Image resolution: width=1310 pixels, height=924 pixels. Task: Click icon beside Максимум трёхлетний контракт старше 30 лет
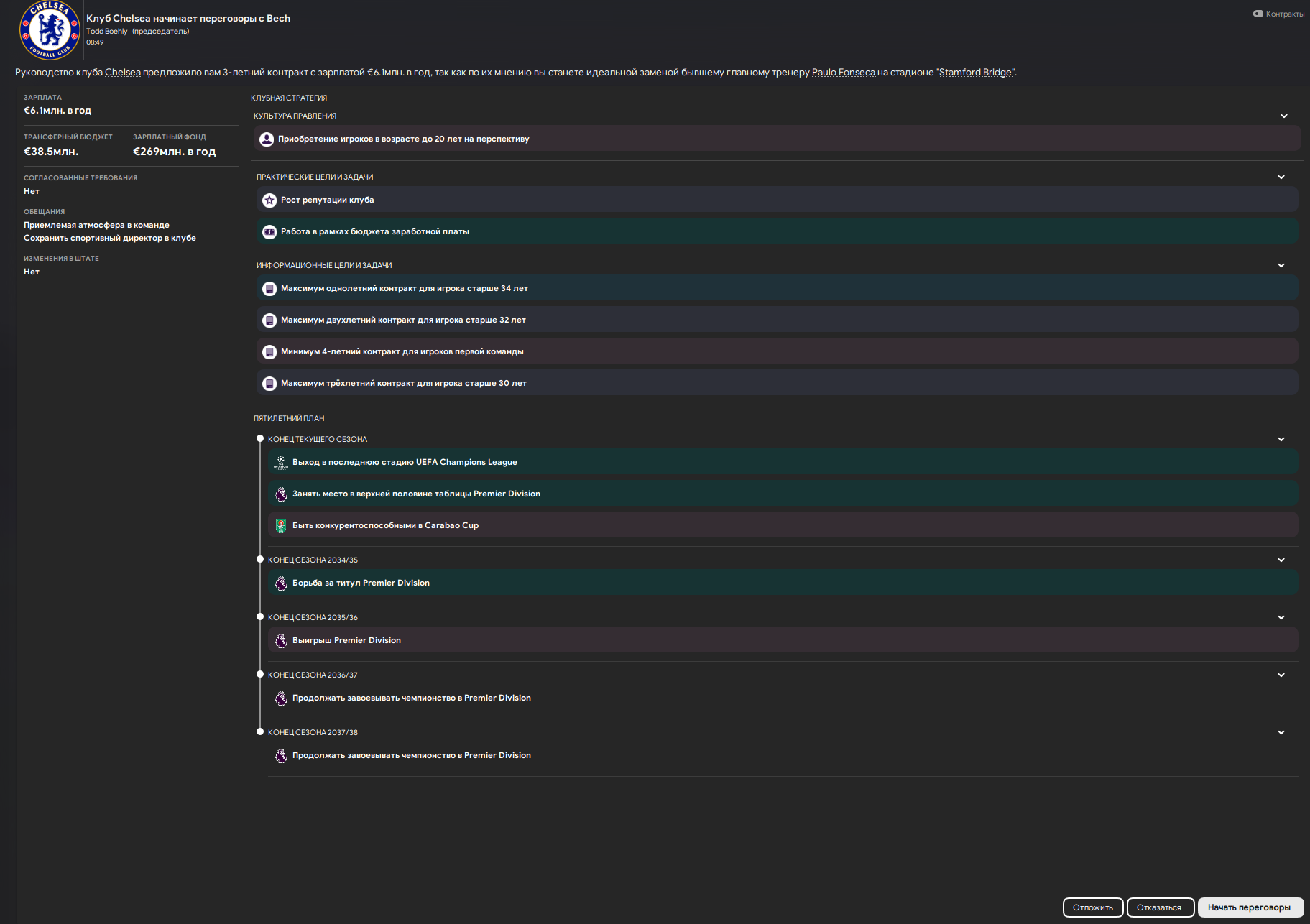pos(269,384)
